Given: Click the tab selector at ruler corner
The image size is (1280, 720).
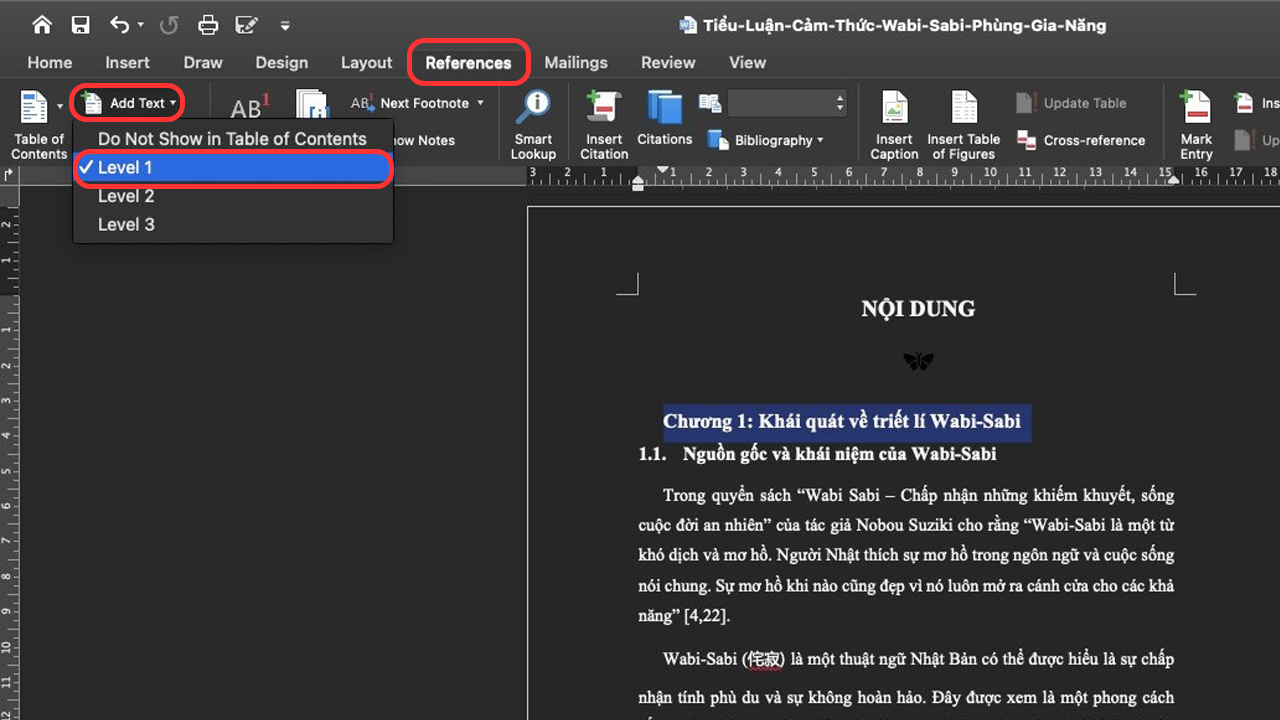Looking at the screenshot, I should tap(9, 174).
